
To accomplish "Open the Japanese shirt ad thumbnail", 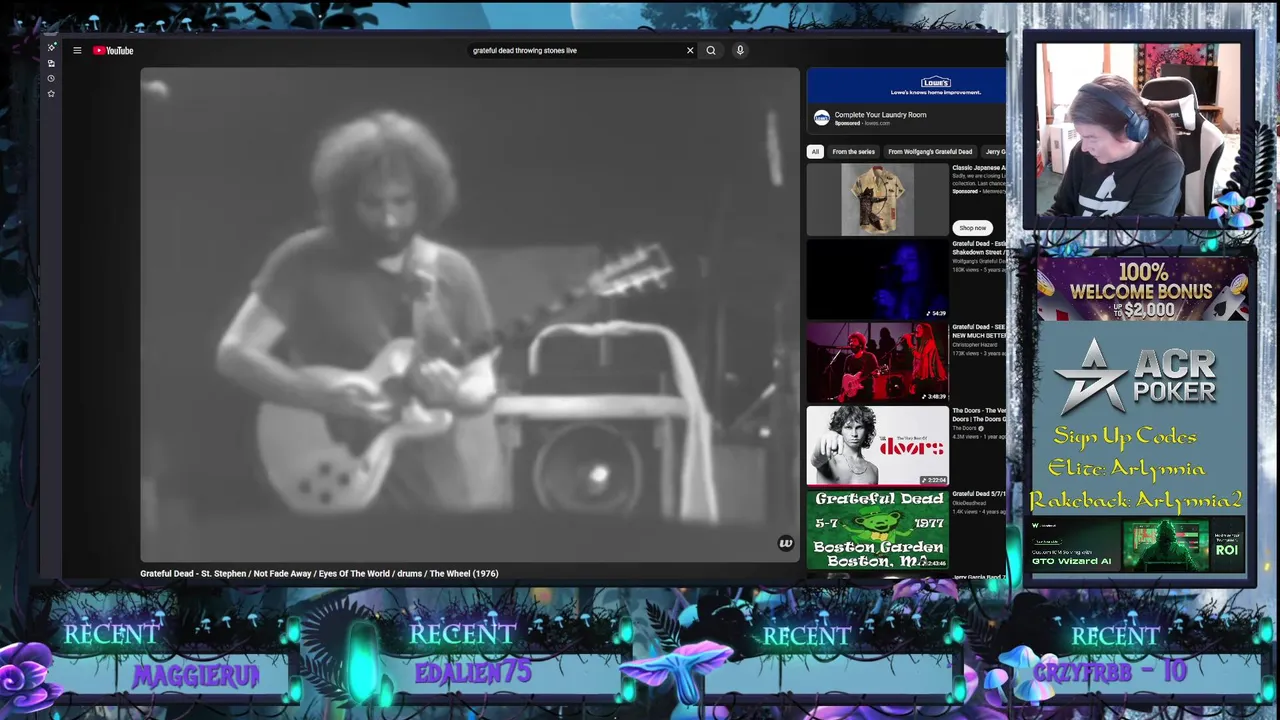I will coord(877,200).
